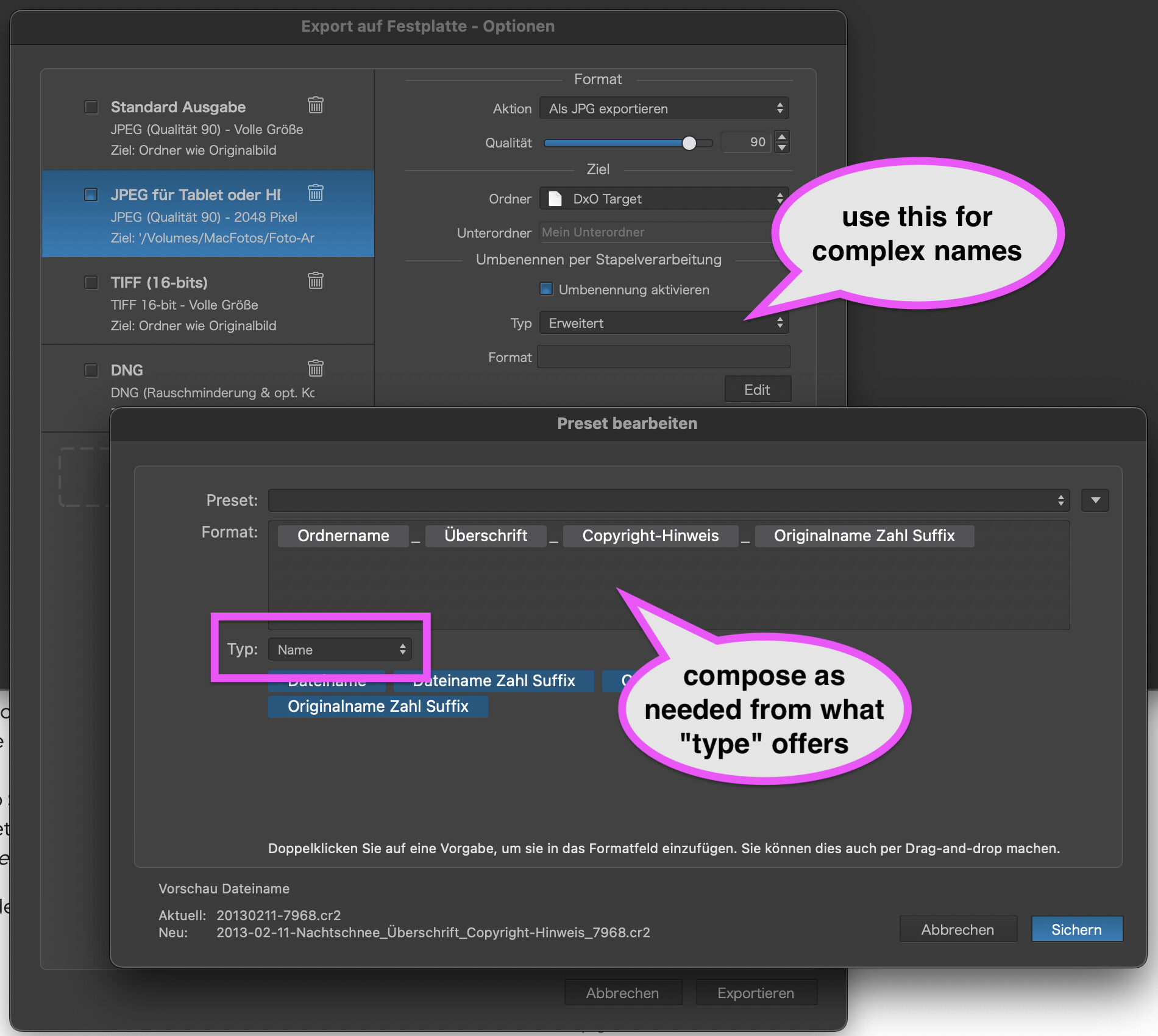Select the Copyright-Hinweis token
Viewport: 1158px width, 1036px height.
tap(650, 536)
